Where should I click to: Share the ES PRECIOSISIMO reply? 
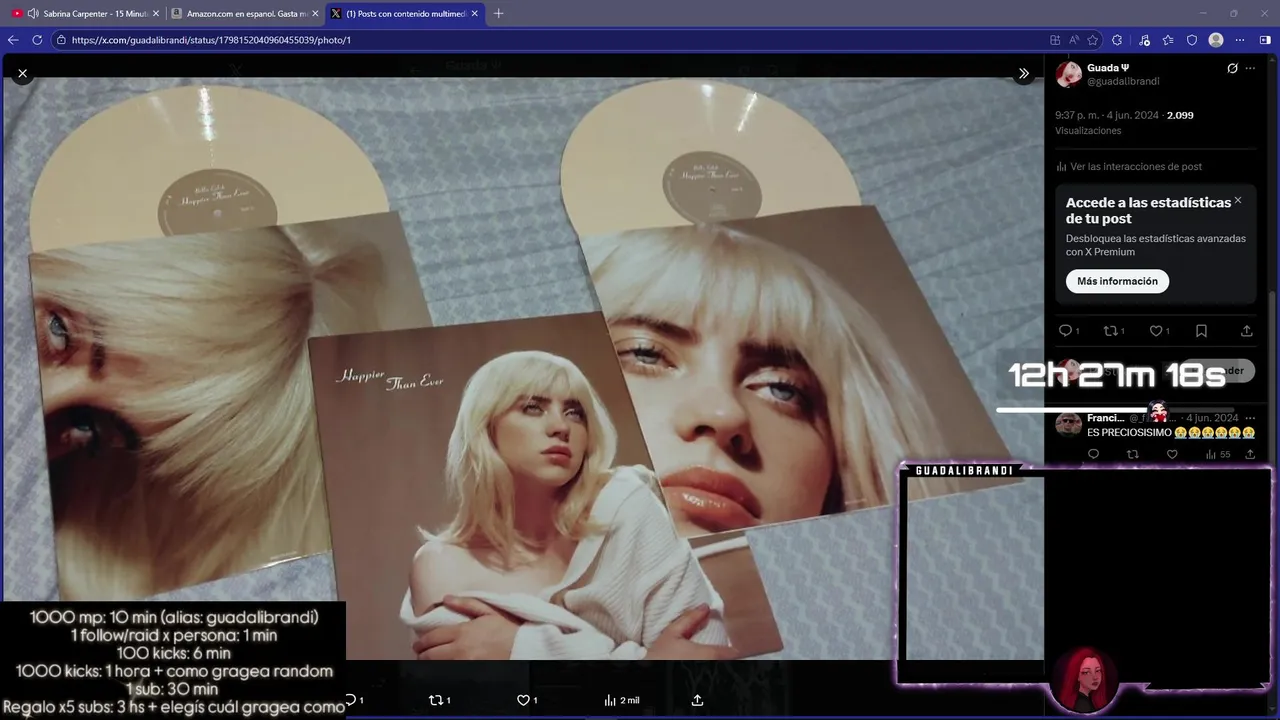[1250, 454]
